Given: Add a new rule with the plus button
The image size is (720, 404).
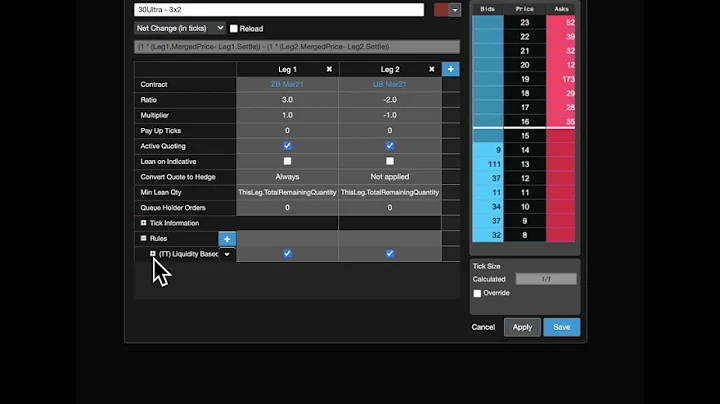Looking at the screenshot, I should click(227, 239).
